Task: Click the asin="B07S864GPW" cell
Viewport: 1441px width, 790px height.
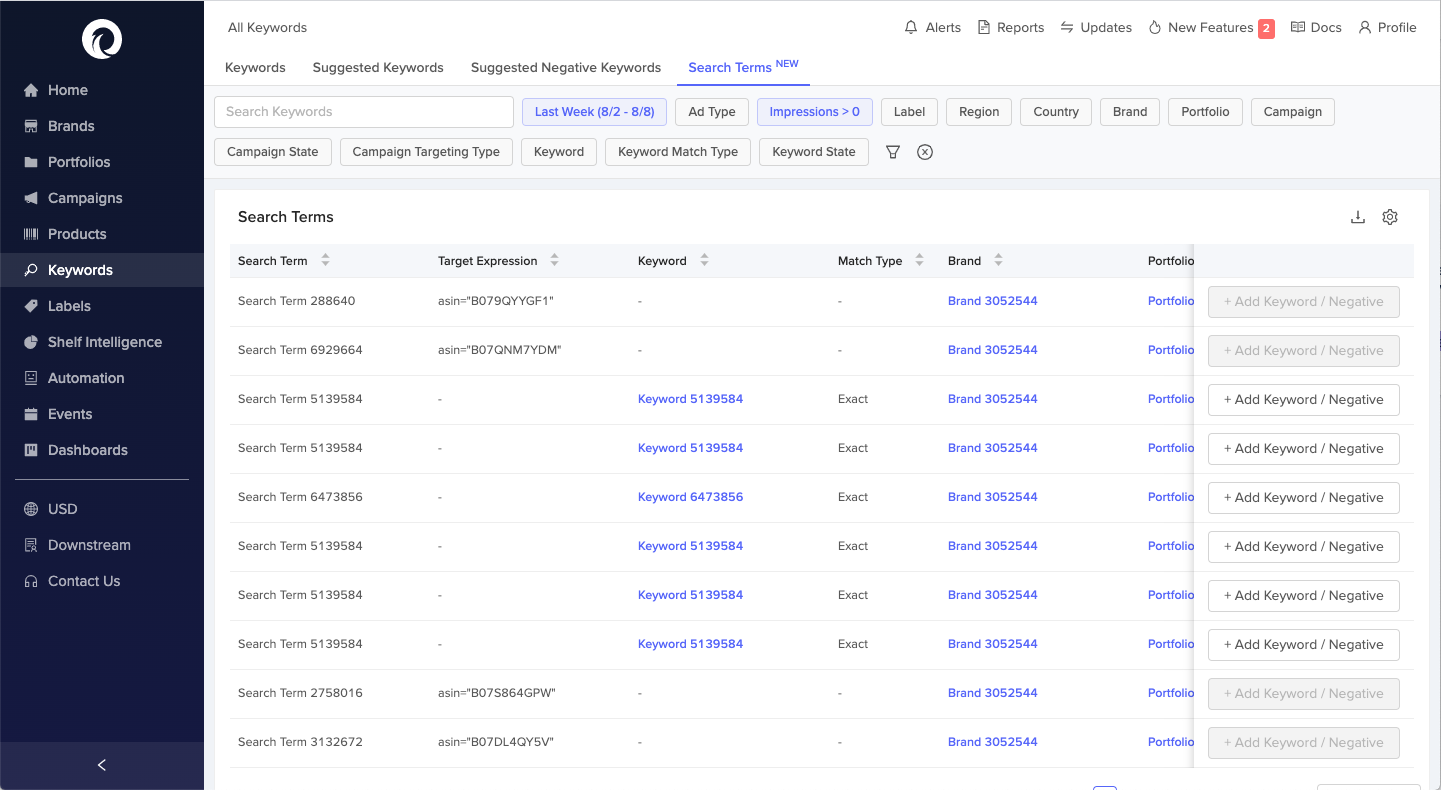Action: [x=496, y=693]
